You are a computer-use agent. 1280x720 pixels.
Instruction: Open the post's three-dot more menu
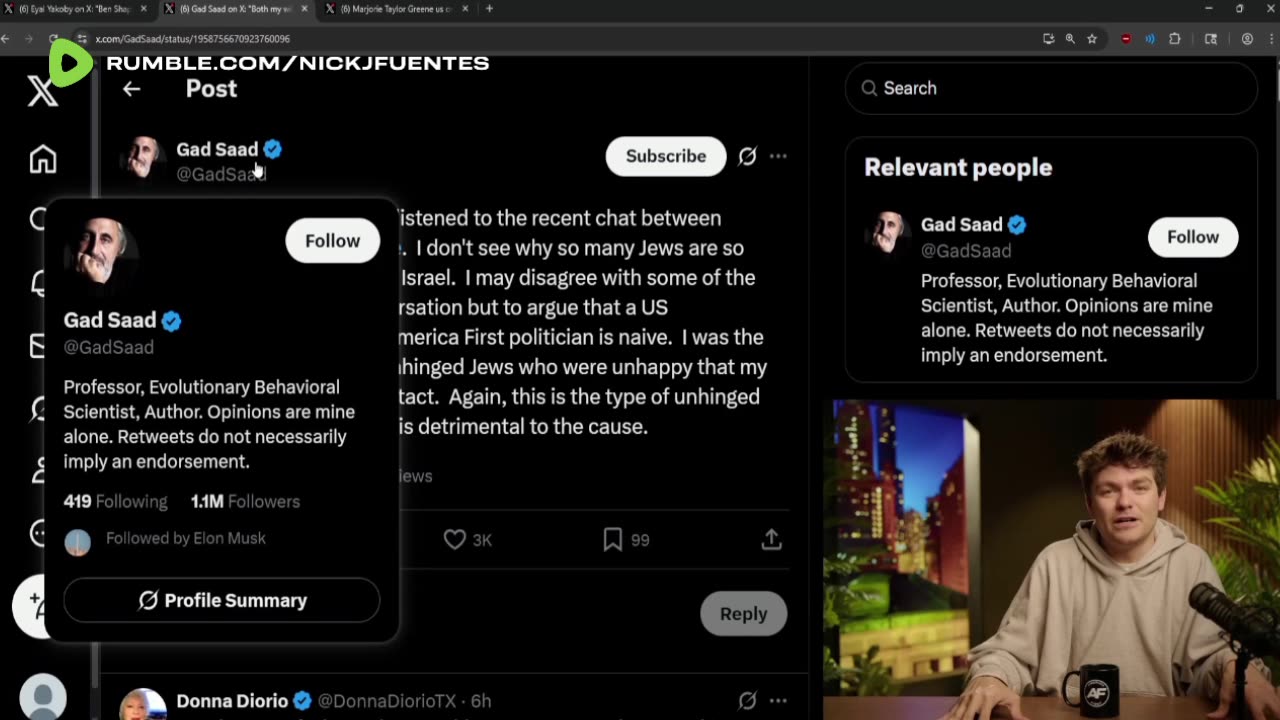pyautogui.click(x=778, y=156)
